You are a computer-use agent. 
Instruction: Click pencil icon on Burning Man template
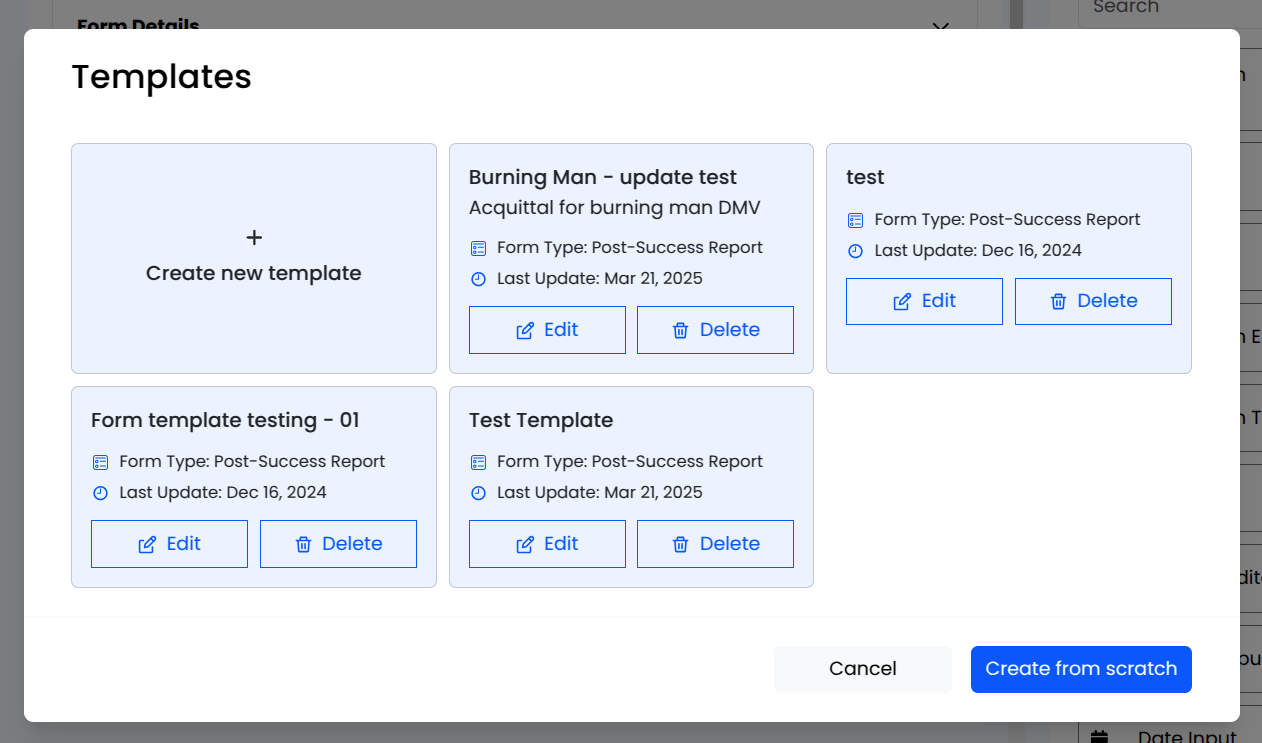coord(525,331)
